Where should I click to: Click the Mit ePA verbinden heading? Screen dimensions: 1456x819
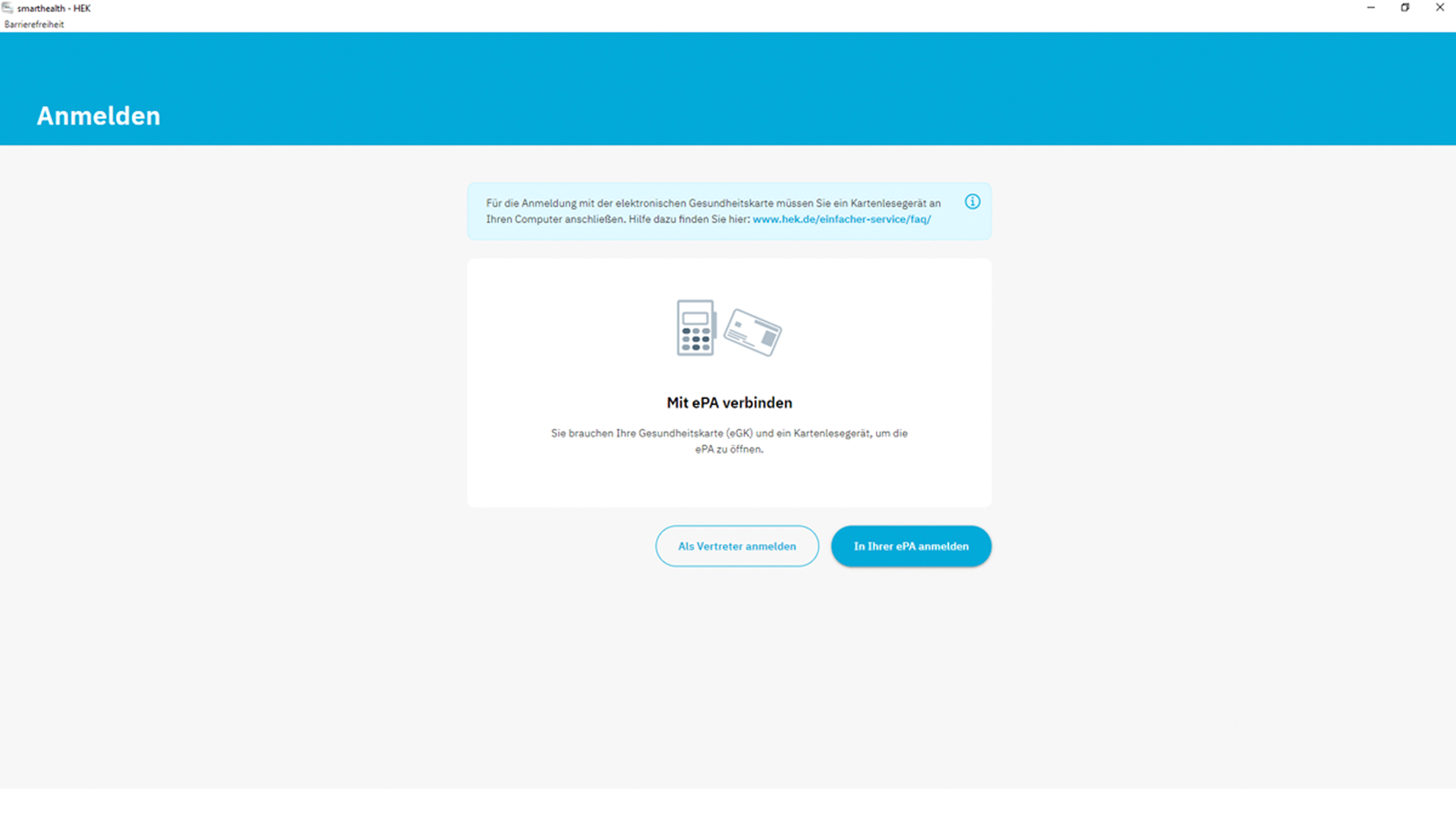(729, 403)
